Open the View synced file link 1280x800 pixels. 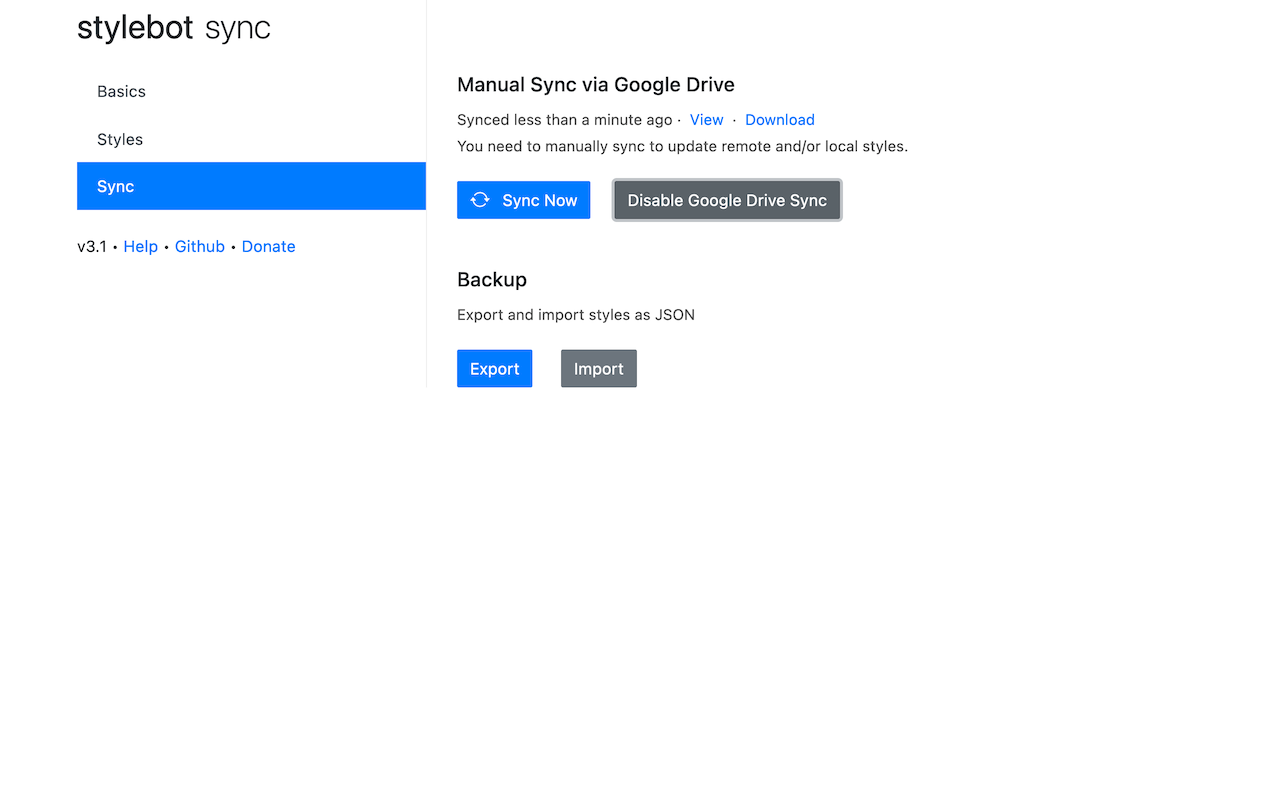706,120
